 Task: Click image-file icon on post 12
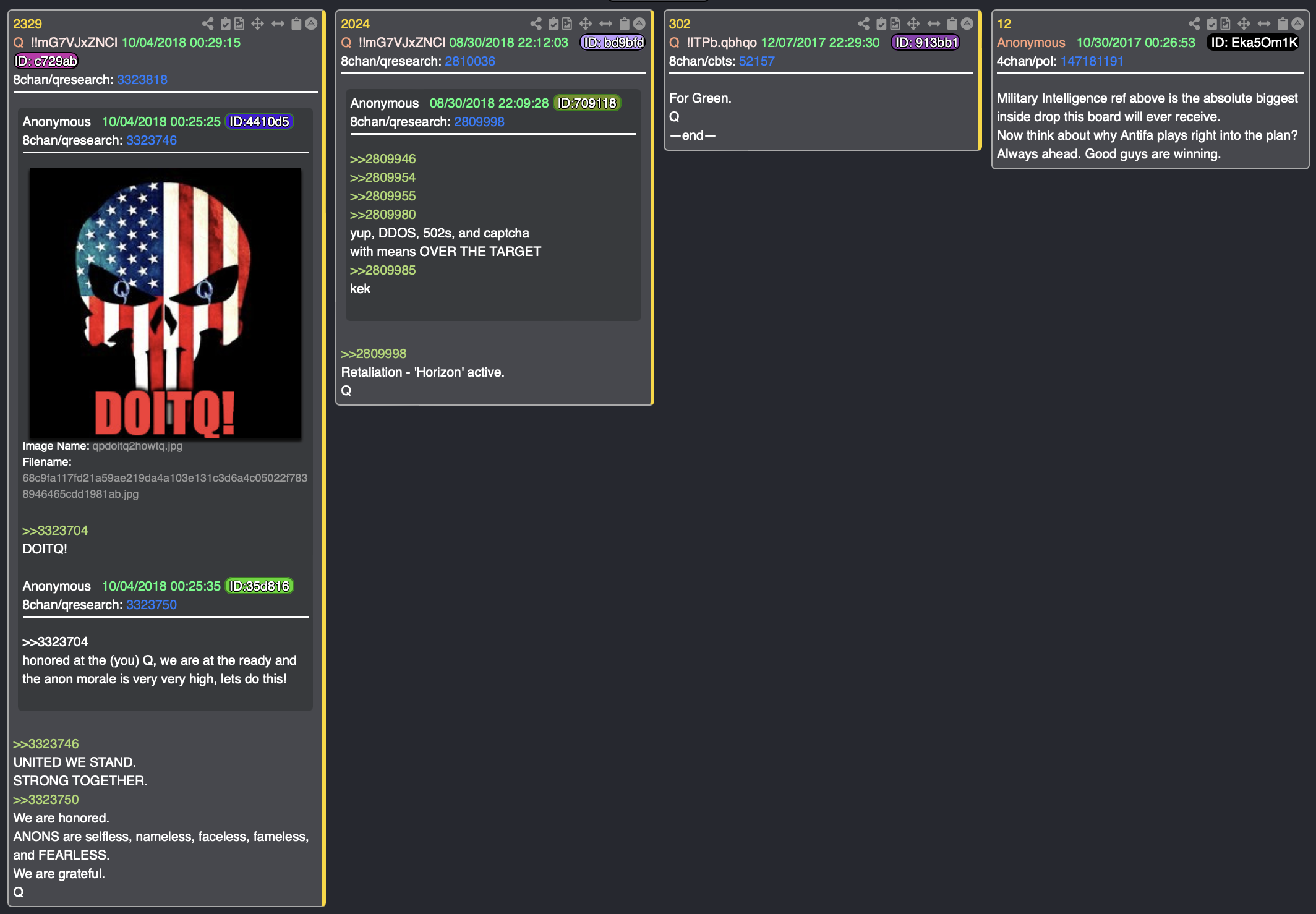[x=1225, y=23]
